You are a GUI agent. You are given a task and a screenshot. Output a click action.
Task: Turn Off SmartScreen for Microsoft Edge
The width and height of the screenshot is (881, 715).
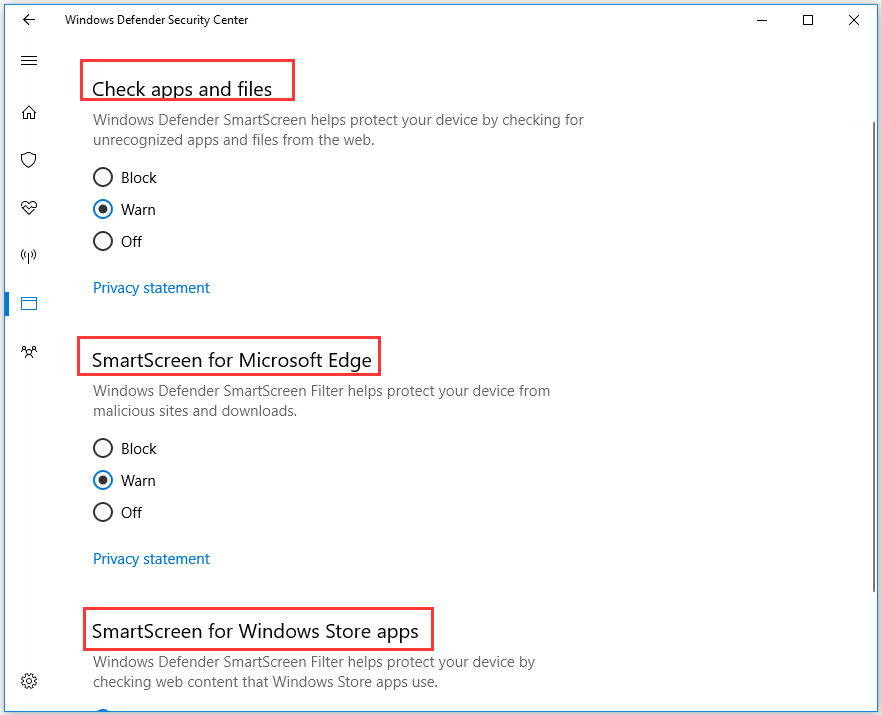pyautogui.click(x=103, y=512)
